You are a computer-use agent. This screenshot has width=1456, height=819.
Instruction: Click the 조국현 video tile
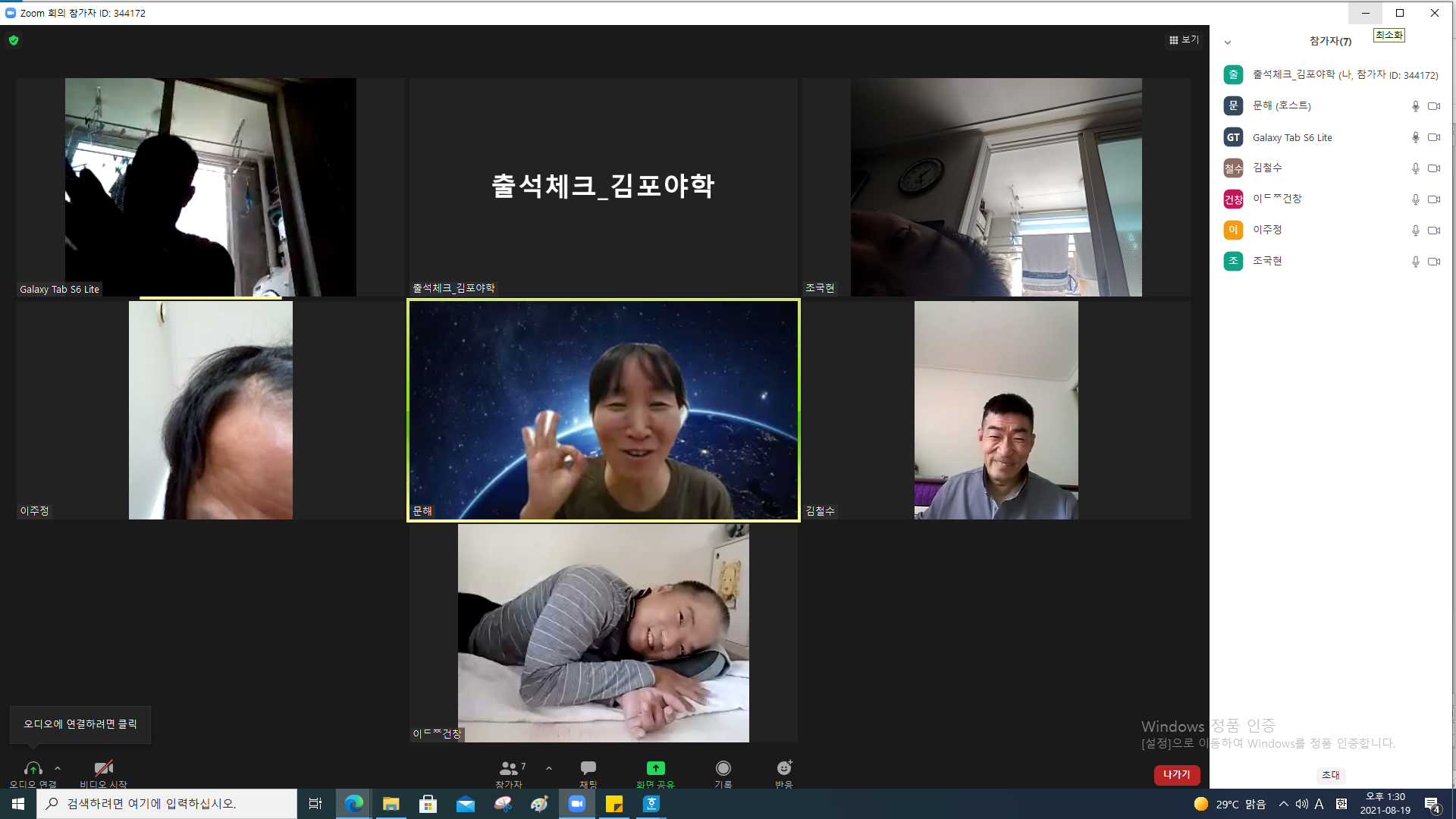click(x=996, y=187)
